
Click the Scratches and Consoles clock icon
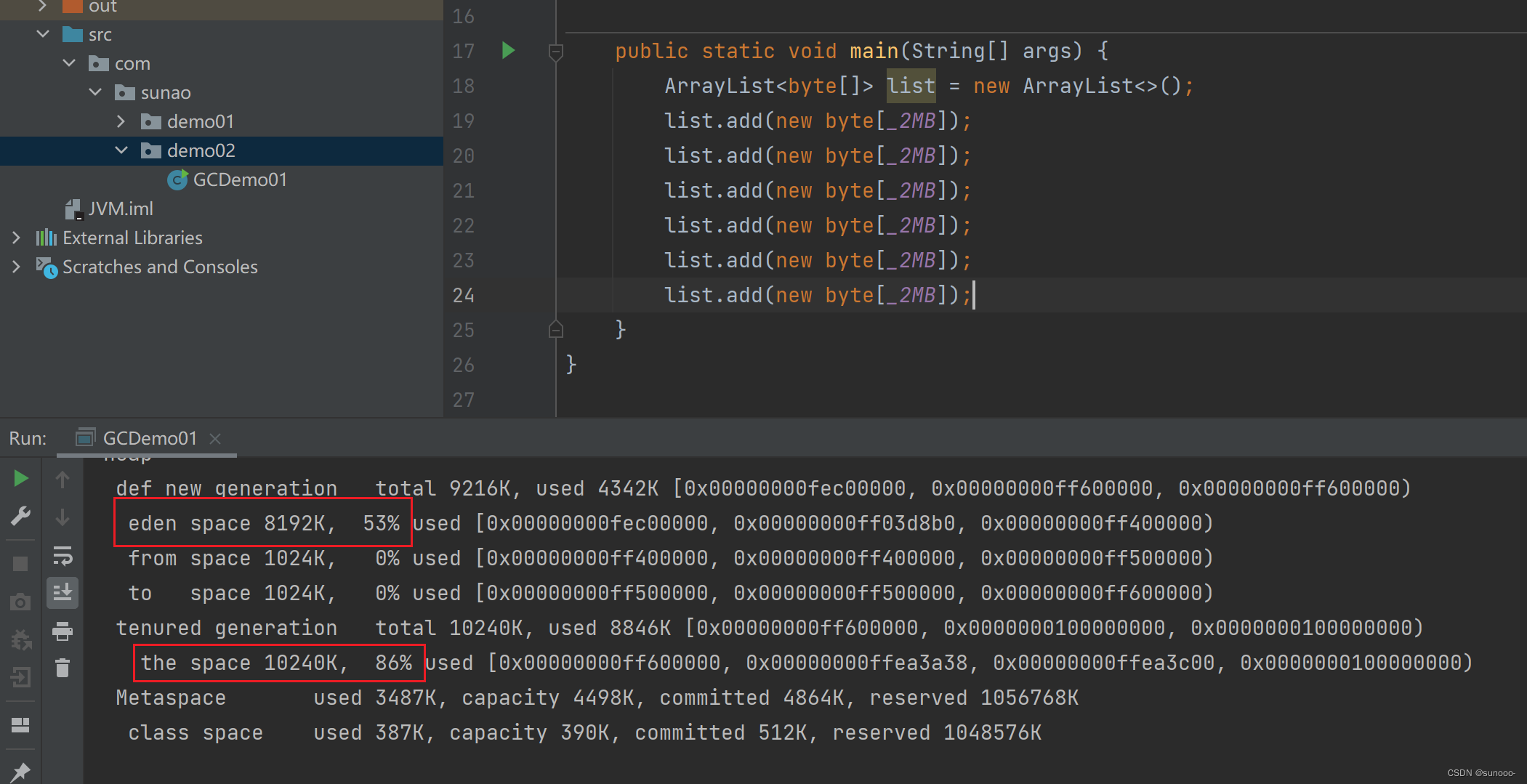coord(47,267)
